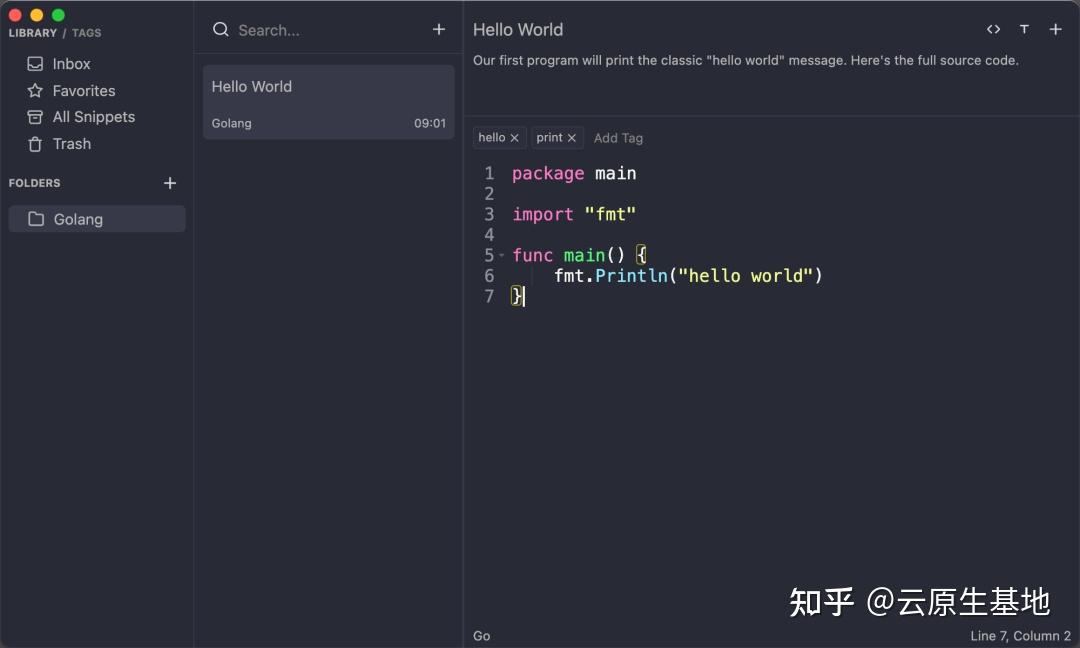
Task: Switch to the LIBRARY view
Action: coord(32,32)
